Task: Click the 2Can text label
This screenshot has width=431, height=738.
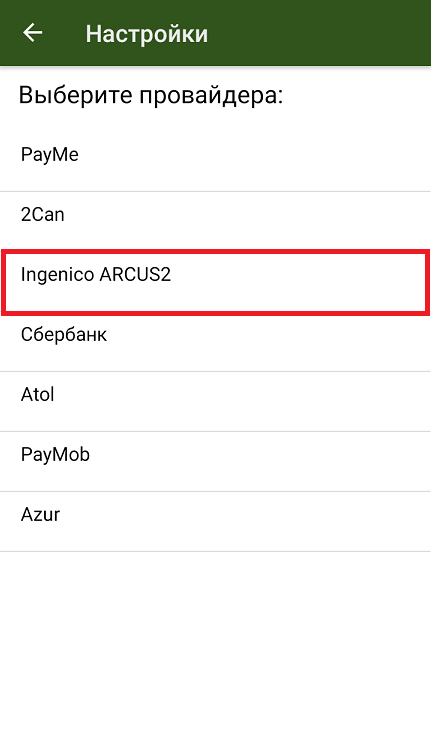Action: (x=42, y=215)
